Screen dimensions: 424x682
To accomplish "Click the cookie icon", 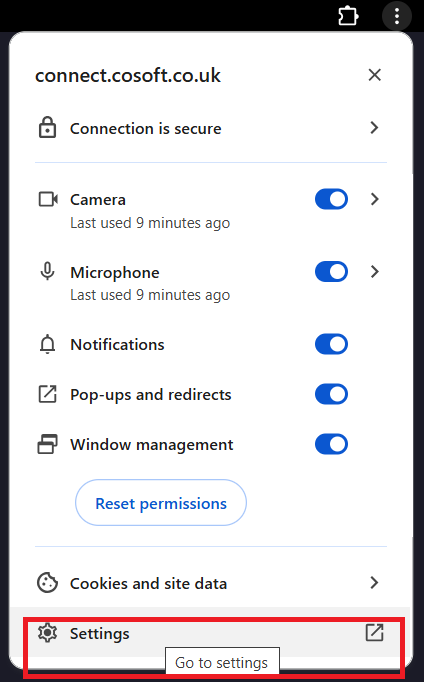I will pyautogui.click(x=47, y=582).
